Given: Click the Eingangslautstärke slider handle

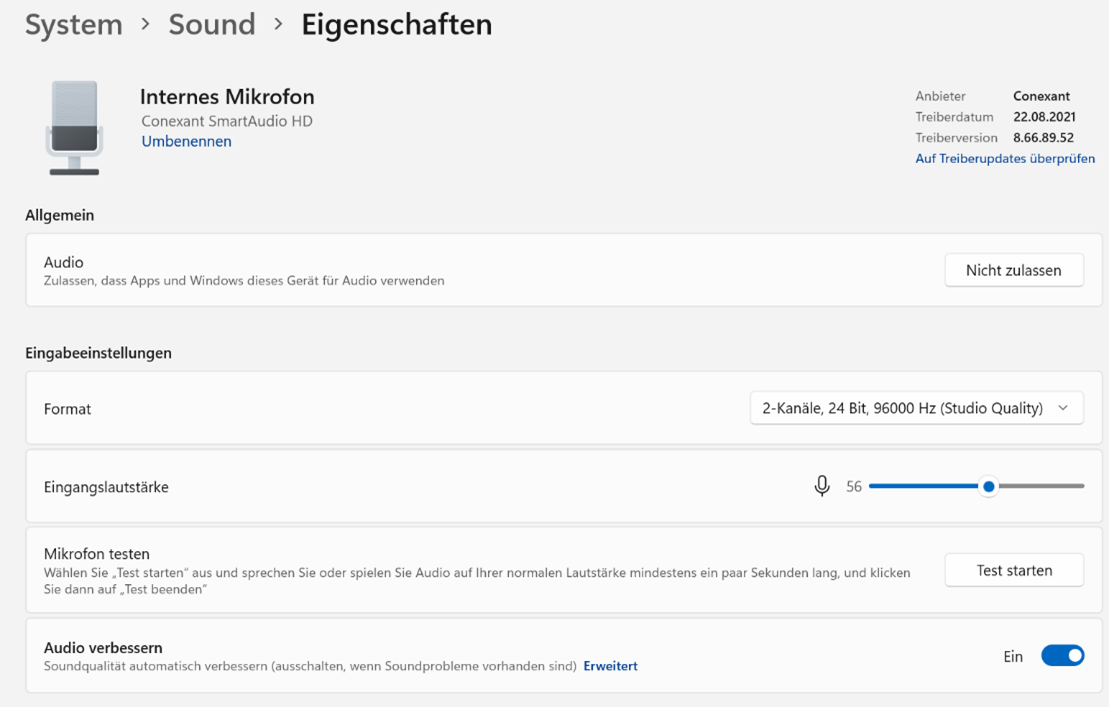Looking at the screenshot, I should click(x=989, y=486).
